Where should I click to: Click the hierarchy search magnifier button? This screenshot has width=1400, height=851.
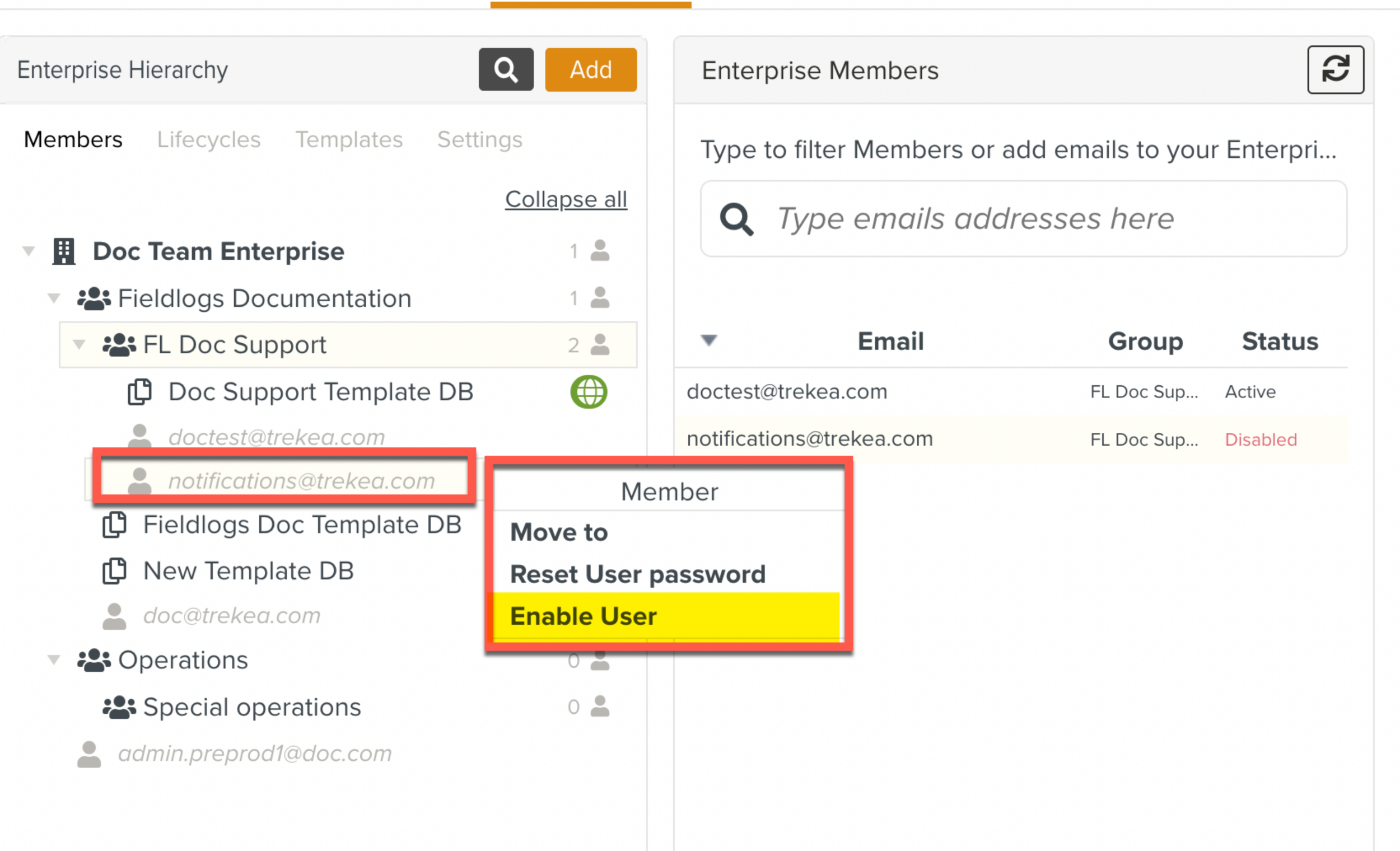point(505,69)
